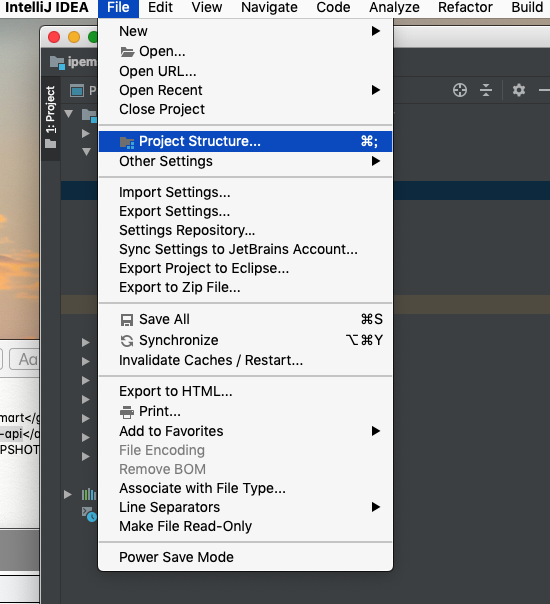The height and width of the screenshot is (604, 550).
Task: Click the Scratches and Consoles icon
Action: coord(89,514)
